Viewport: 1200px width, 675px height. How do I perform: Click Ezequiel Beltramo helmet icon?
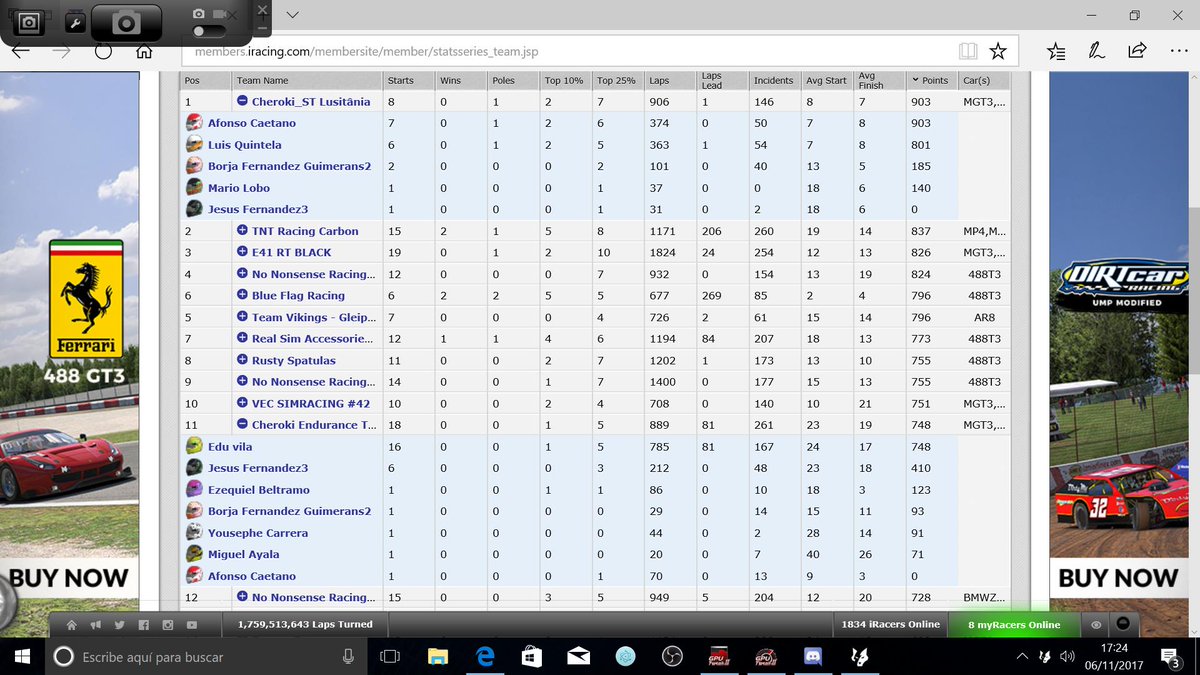tap(195, 490)
